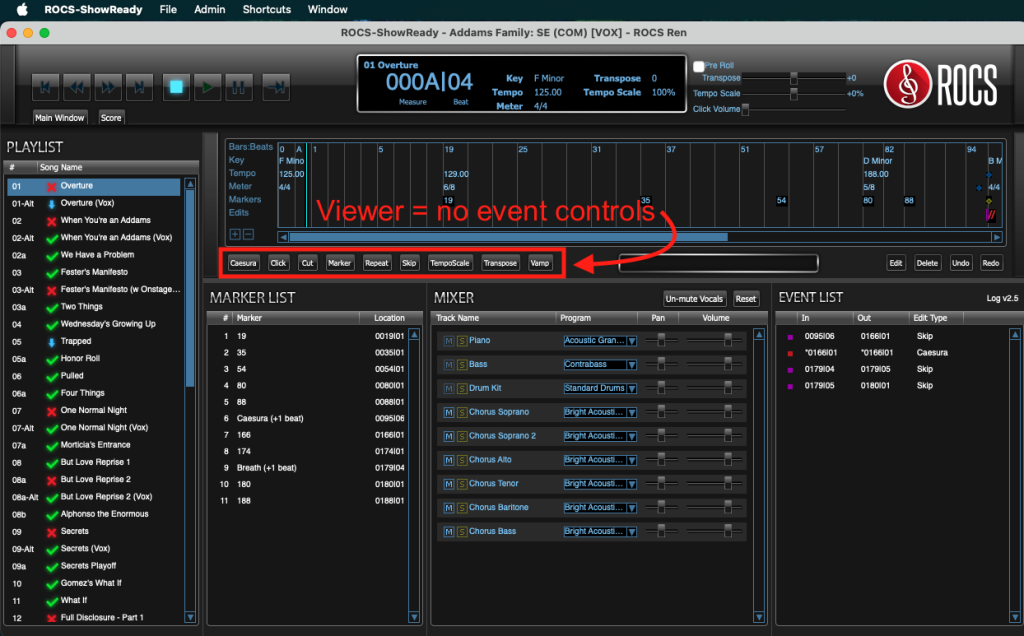Open the Admin menu

point(210,9)
